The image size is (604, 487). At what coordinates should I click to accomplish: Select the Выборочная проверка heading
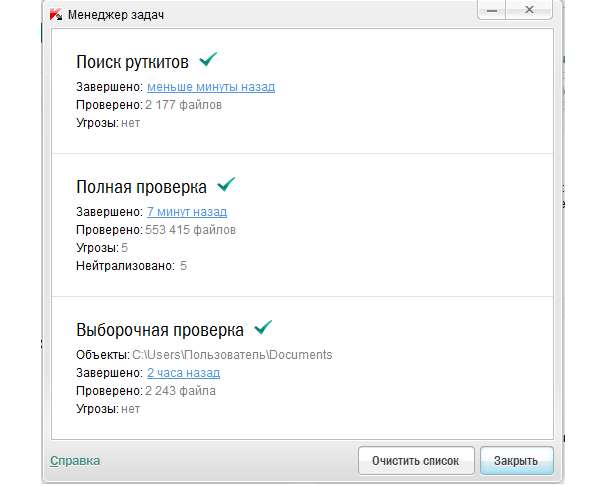coord(160,330)
